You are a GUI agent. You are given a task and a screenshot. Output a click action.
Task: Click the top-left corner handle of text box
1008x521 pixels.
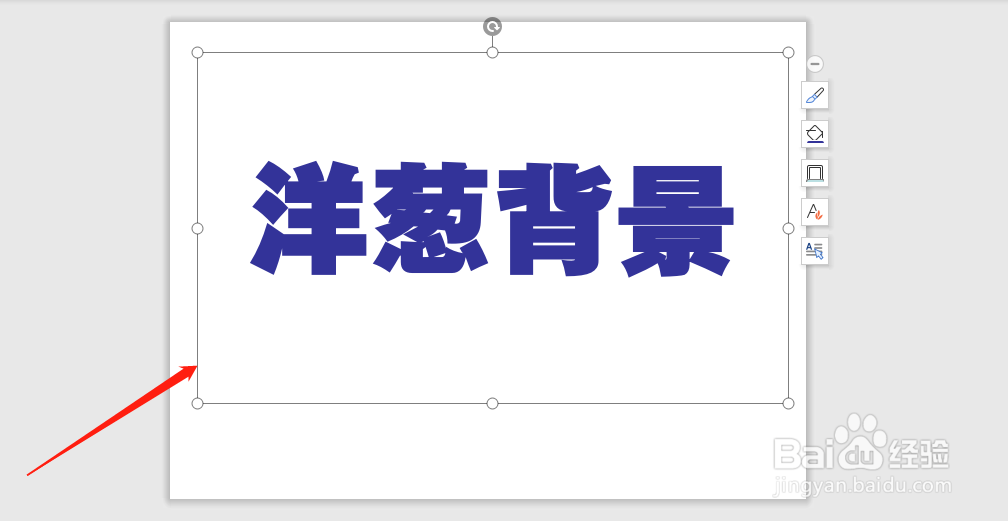tap(197, 52)
